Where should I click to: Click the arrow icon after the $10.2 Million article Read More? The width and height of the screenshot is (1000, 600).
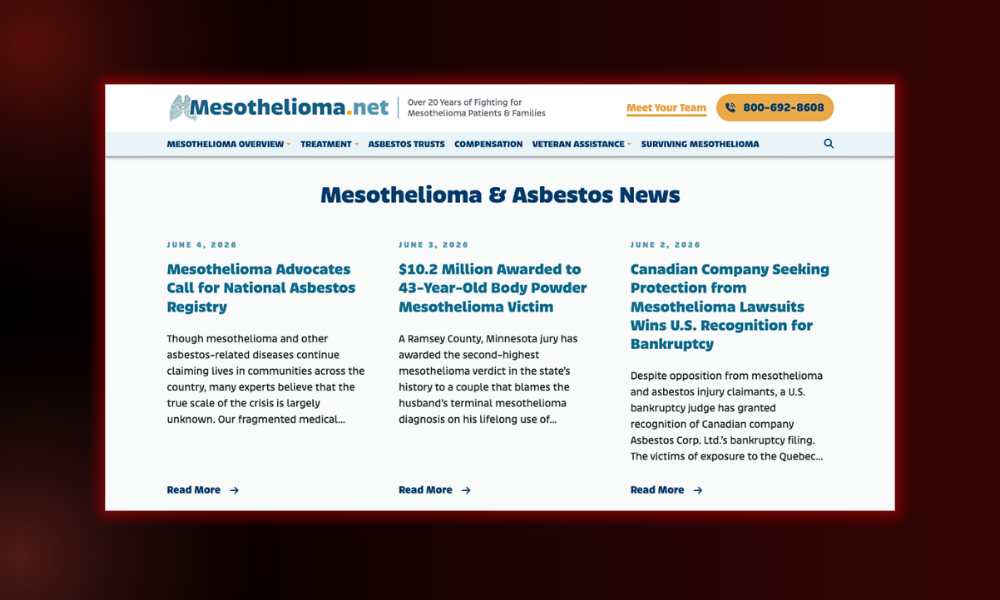(x=466, y=490)
